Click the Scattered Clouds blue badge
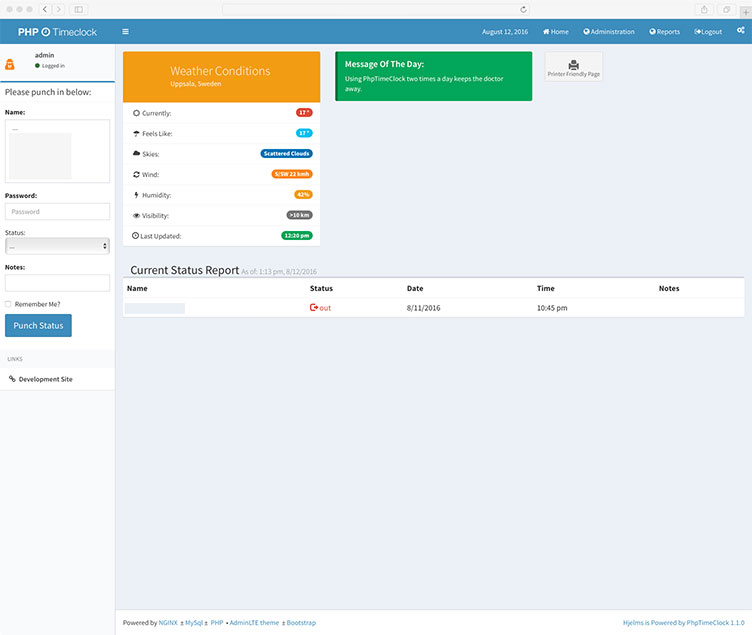Image resolution: width=752 pixels, height=635 pixels. point(286,154)
